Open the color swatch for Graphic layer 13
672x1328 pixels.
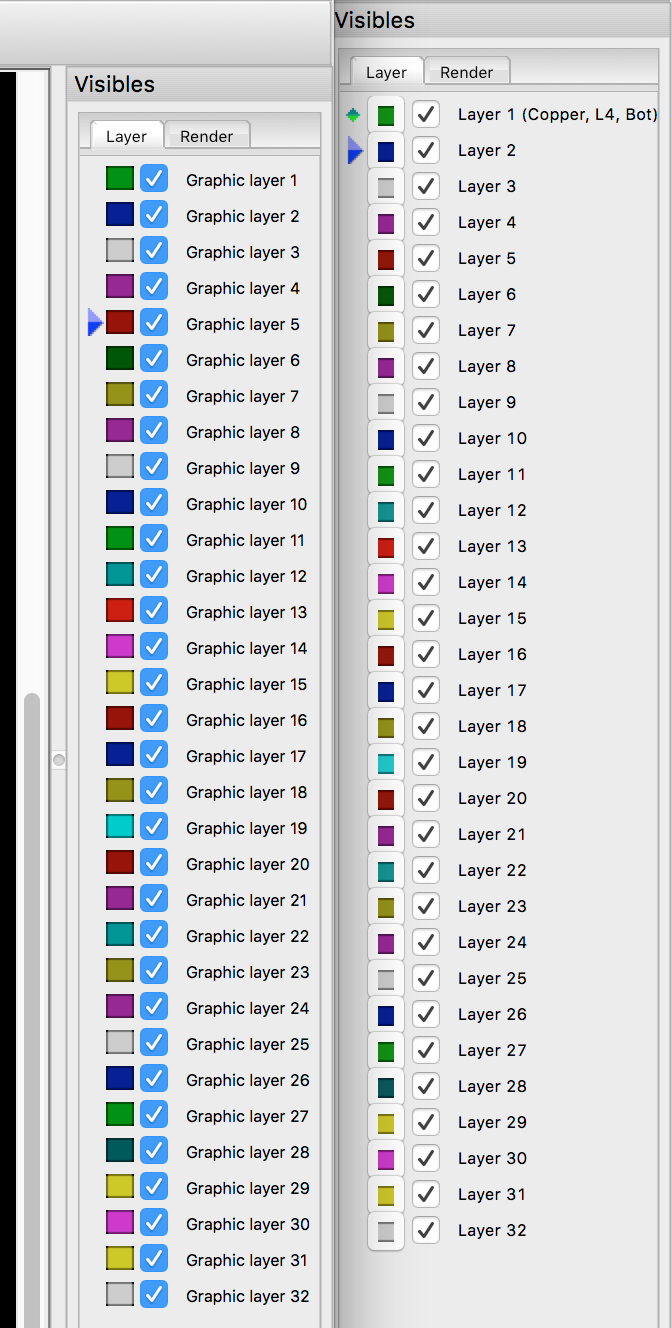[x=120, y=611]
